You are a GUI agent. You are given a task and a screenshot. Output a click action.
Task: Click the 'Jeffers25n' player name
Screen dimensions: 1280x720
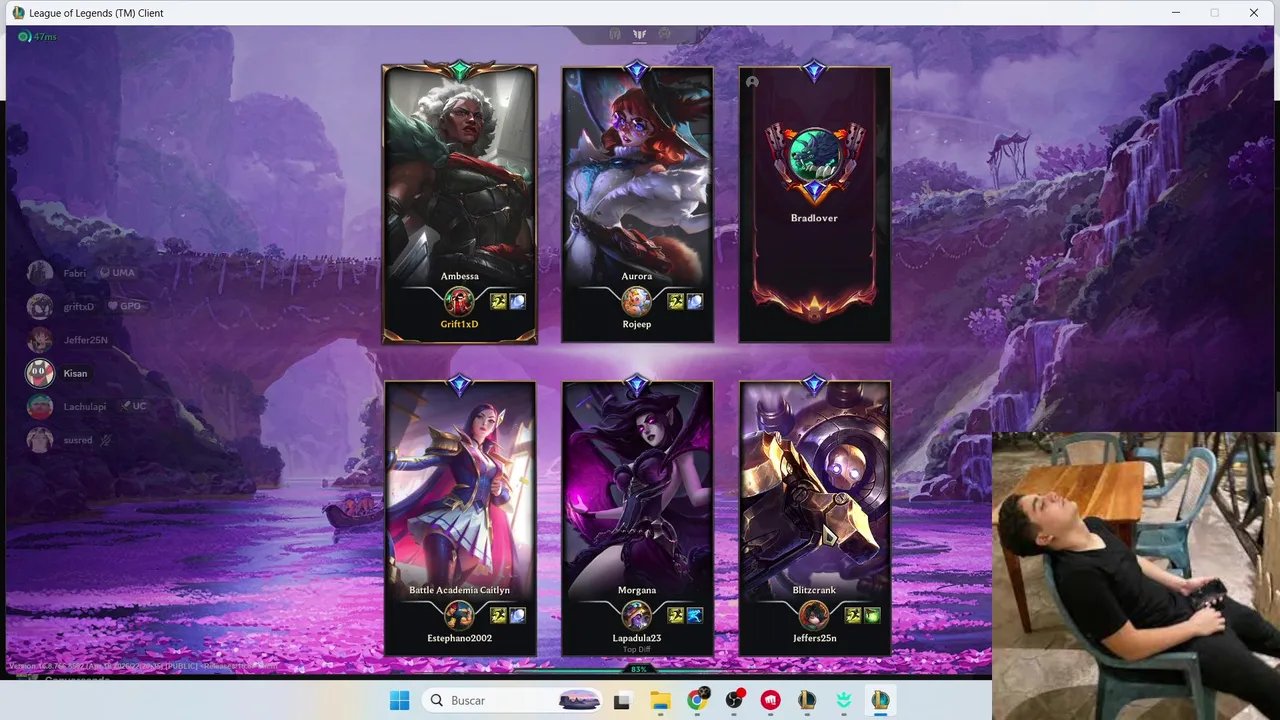point(814,638)
